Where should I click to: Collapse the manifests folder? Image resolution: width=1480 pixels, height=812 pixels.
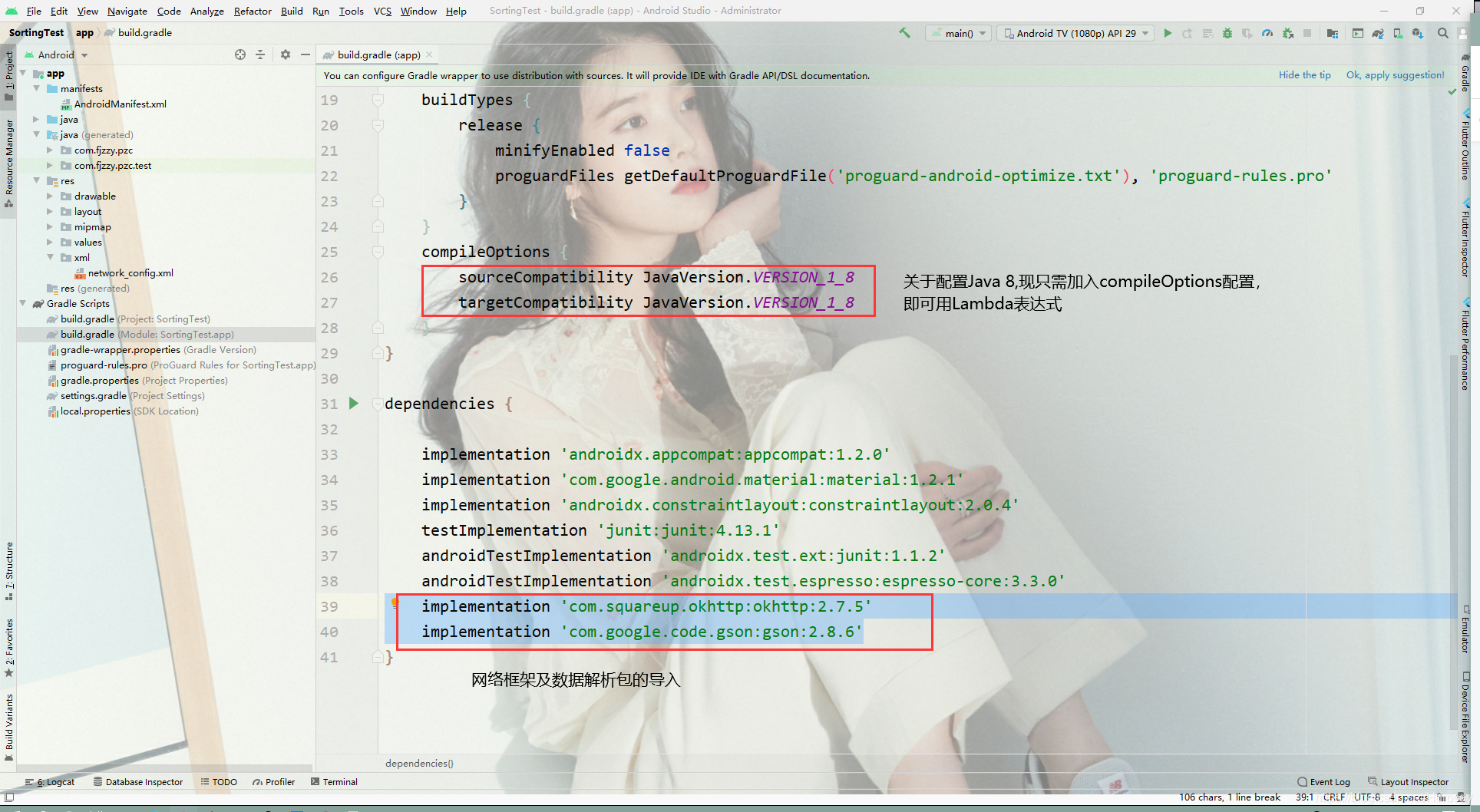[36, 89]
